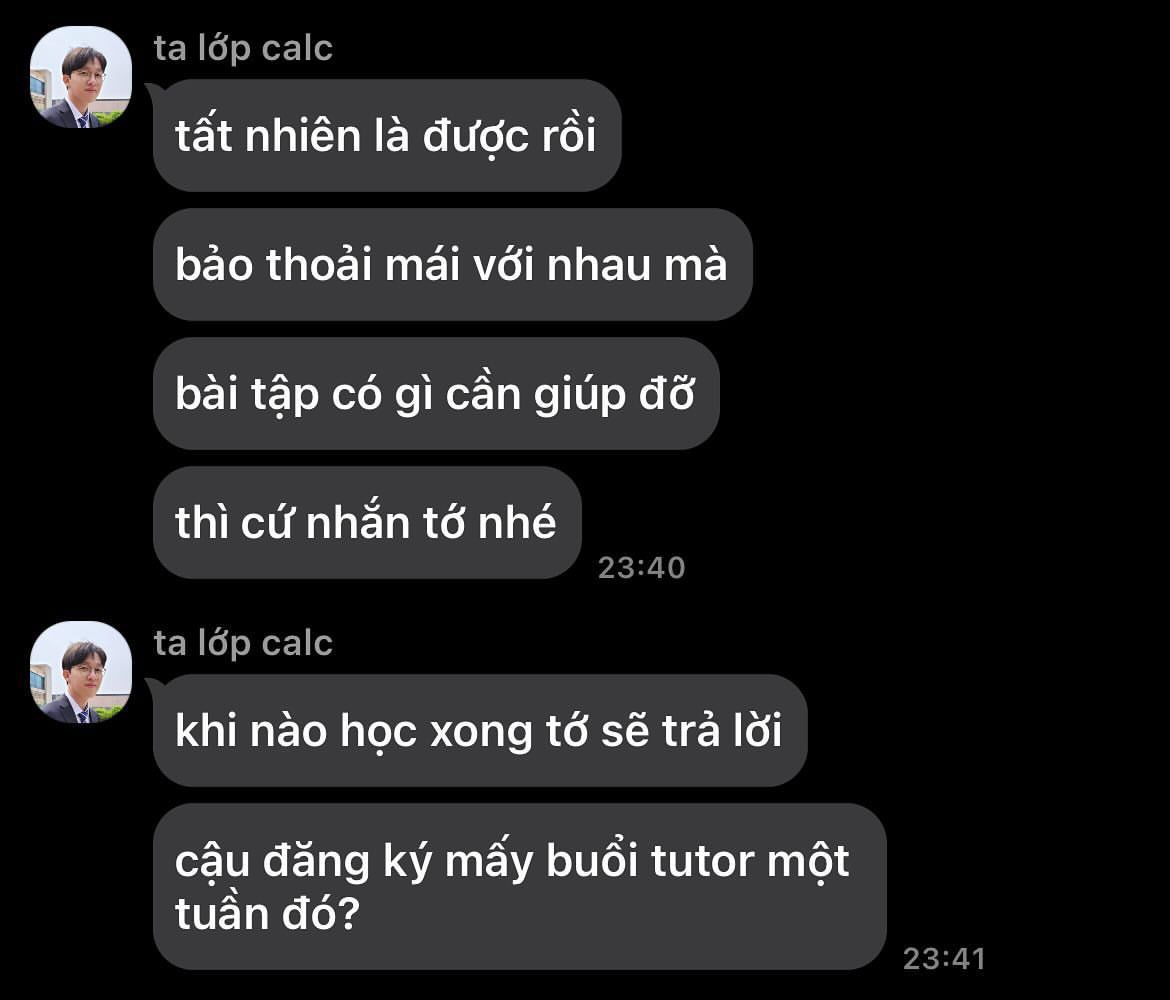
Task: Tap 'tuần đó?' on the last bubble's second line
Action: click(x=268, y=913)
